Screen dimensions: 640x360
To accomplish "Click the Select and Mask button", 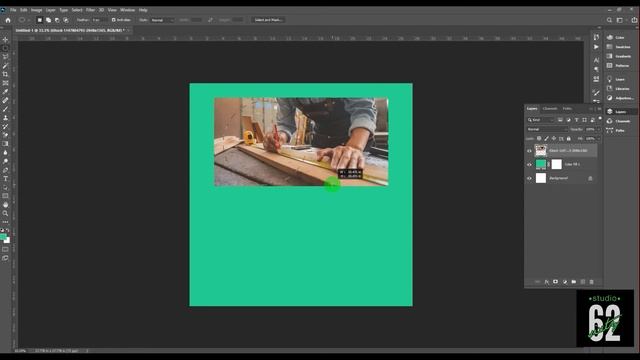I will (x=268, y=20).
